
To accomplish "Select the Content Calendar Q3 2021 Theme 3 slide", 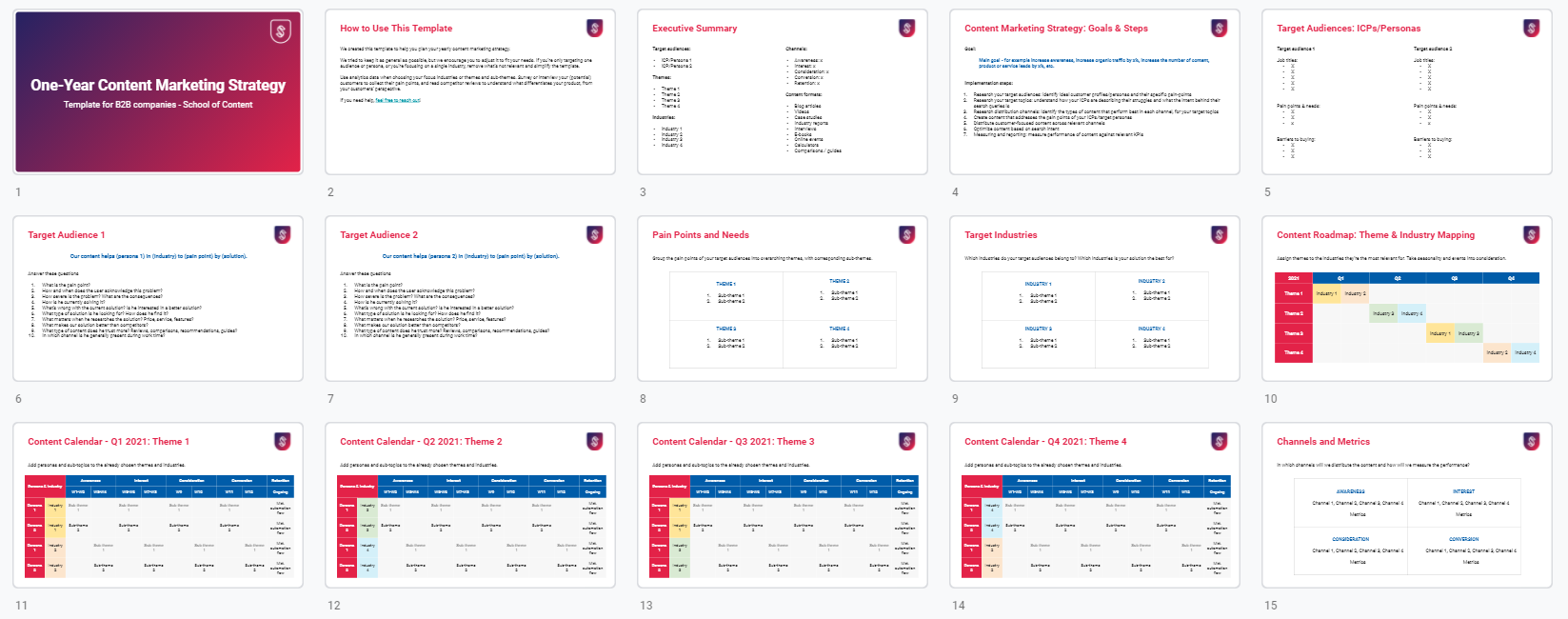I will (x=783, y=506).
